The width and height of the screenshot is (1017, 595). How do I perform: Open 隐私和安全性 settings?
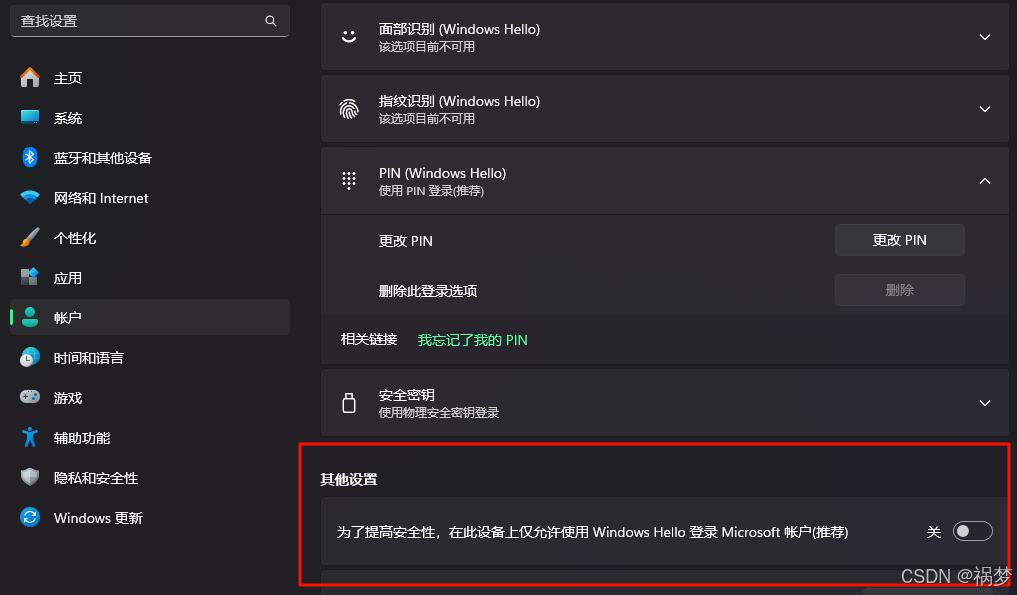150,478
